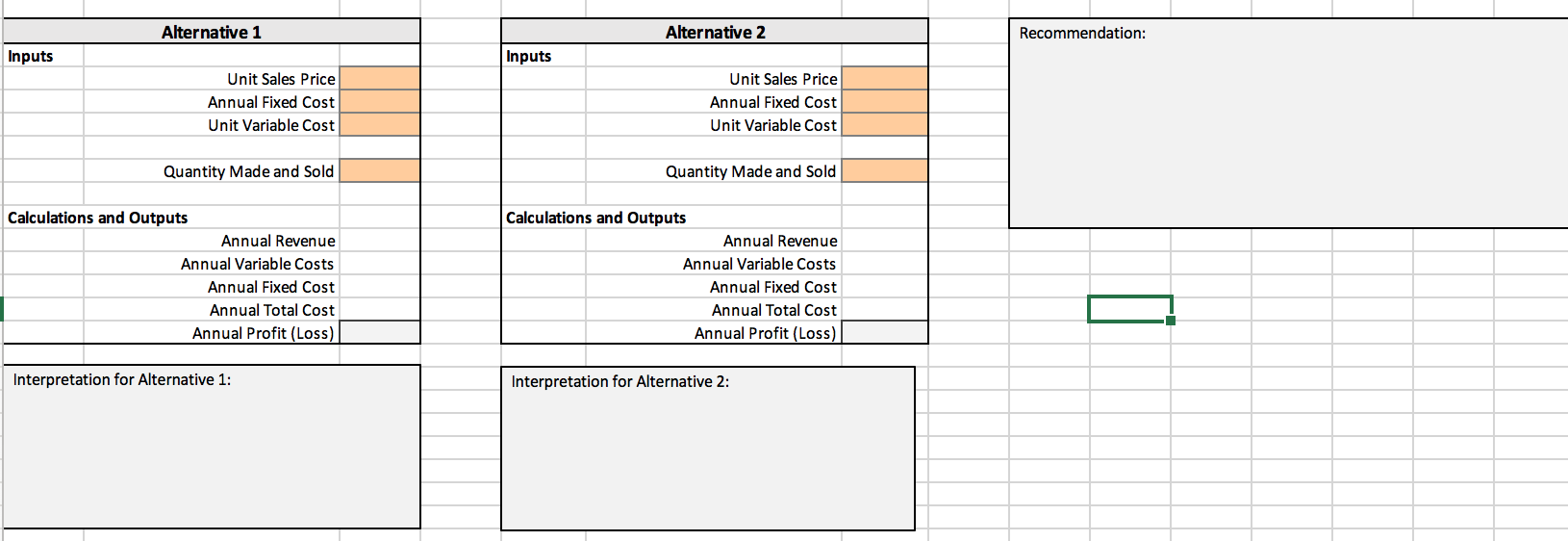Click Annual Total Cost label in Alternative 1
The image size is (1568, 541).
(272, 310)
